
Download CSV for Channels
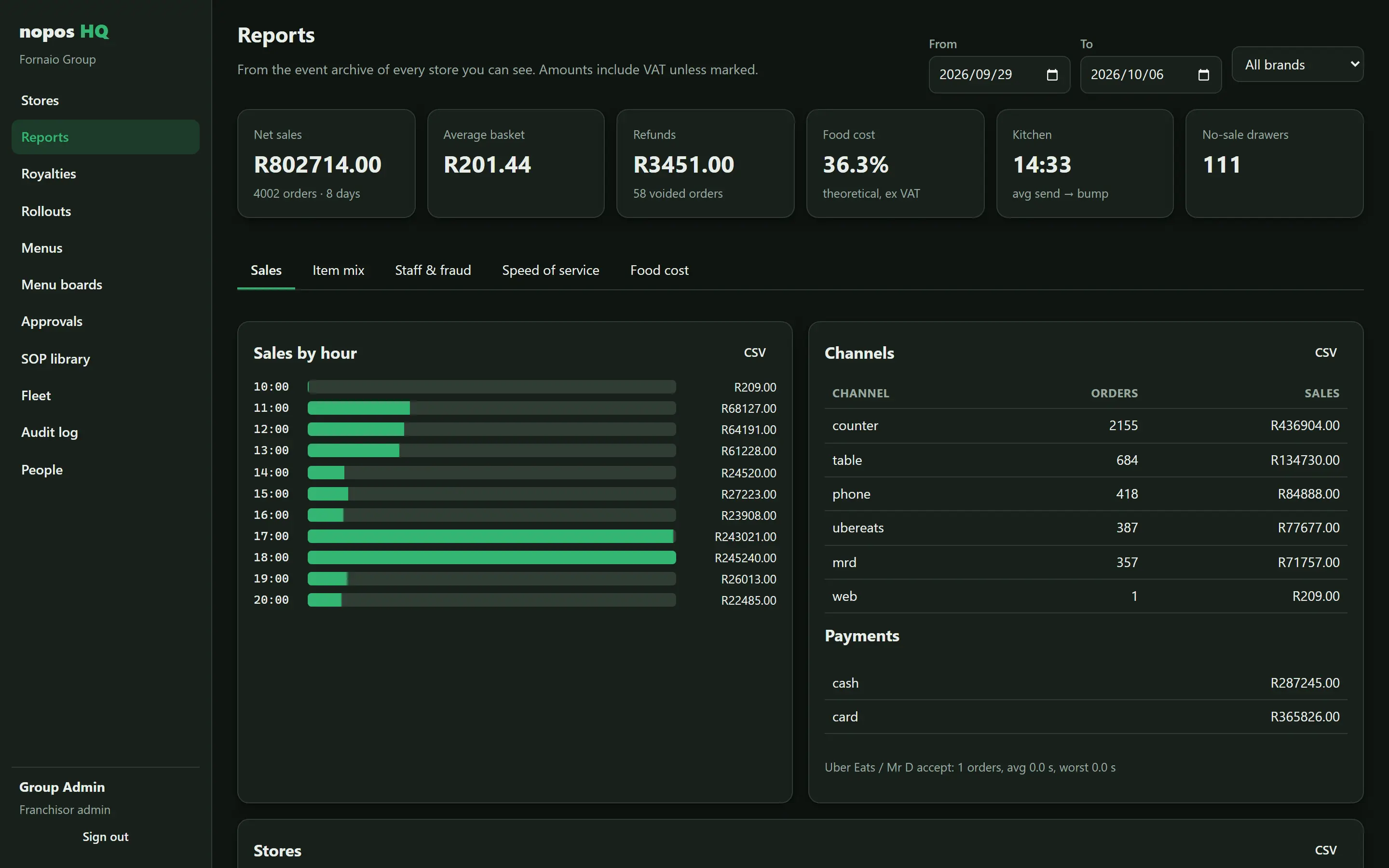click(1325, 353)
